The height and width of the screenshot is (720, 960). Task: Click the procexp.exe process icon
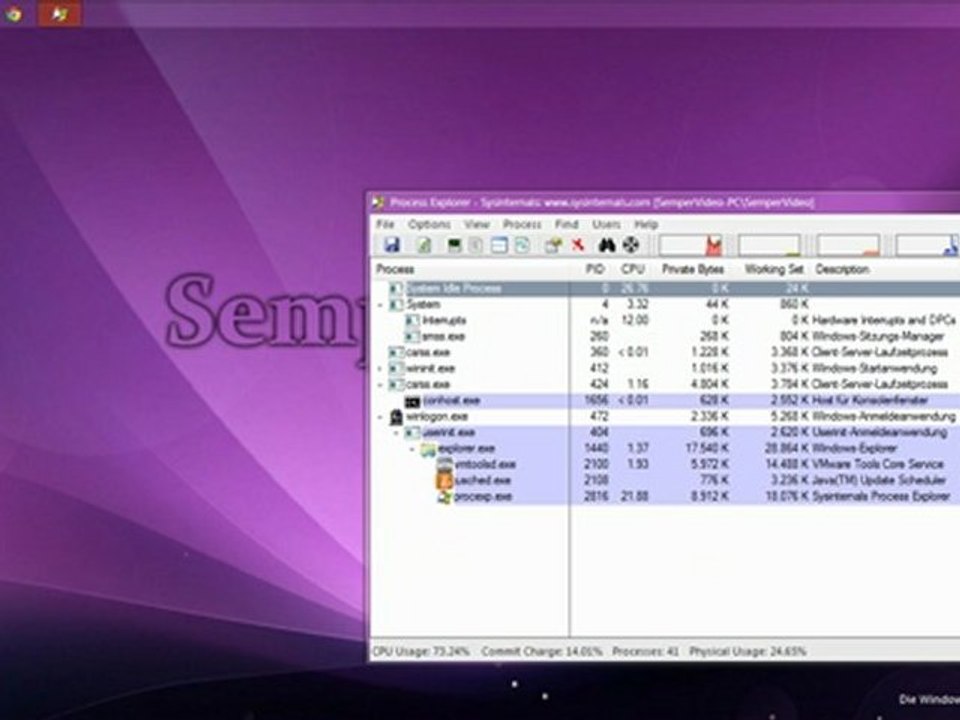click(x=444, y=497)
